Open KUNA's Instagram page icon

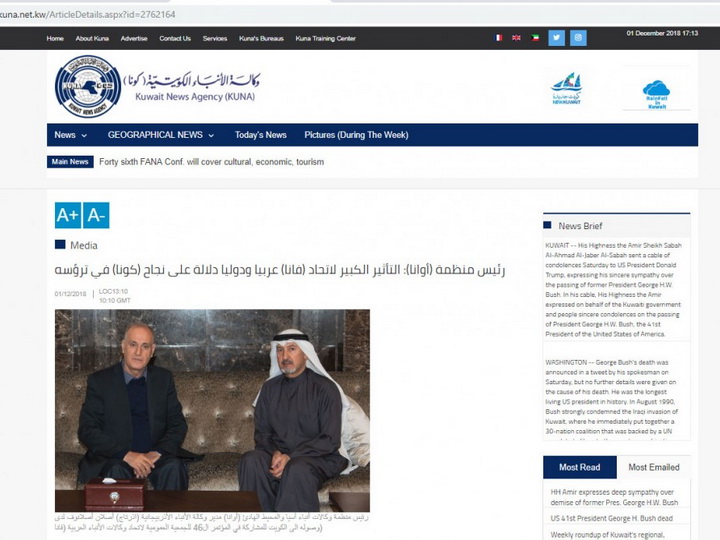pyautogui.click(x=578, y=38)
